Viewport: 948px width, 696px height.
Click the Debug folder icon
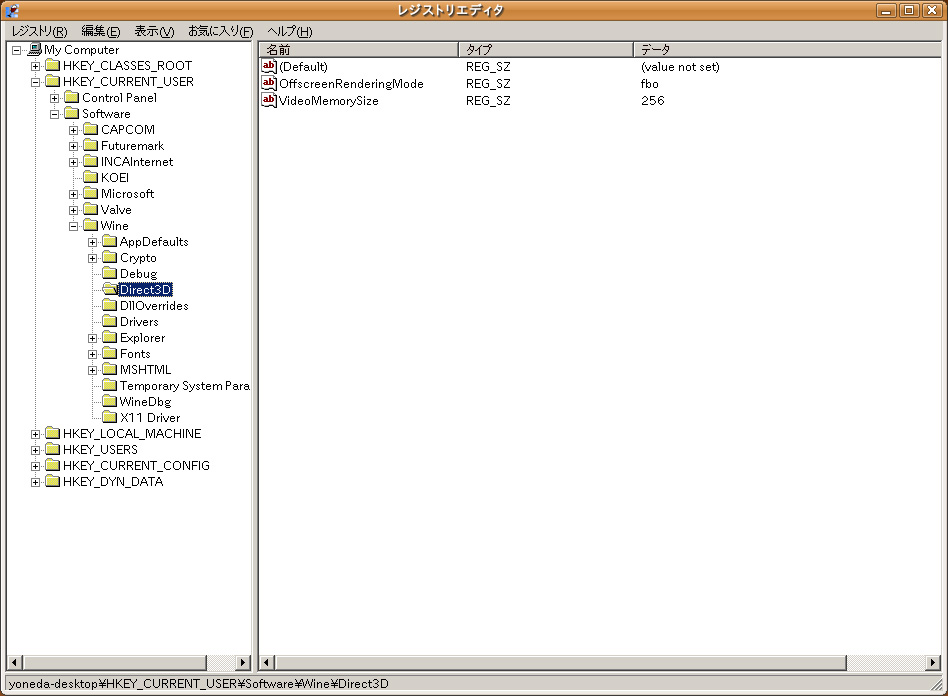click(x=109, y=274)
